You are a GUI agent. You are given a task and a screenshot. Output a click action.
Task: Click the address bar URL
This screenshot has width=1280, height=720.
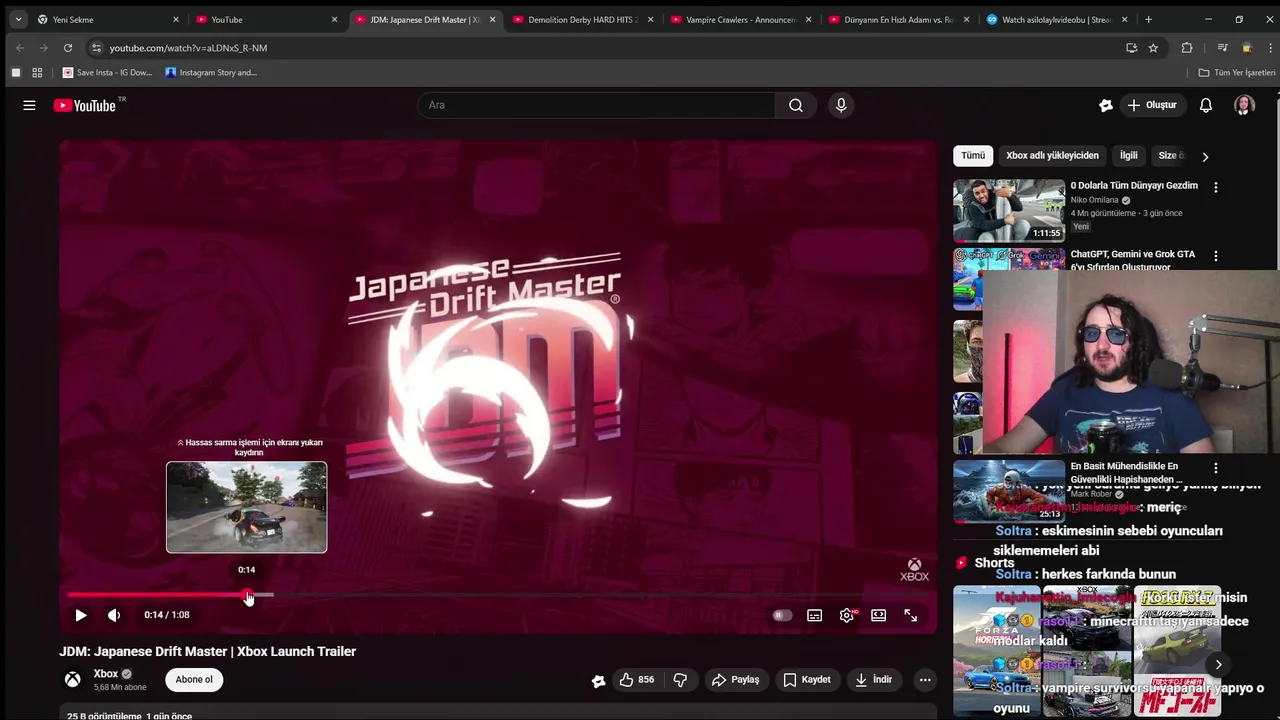pyautogui.click(x=188, y=48)
